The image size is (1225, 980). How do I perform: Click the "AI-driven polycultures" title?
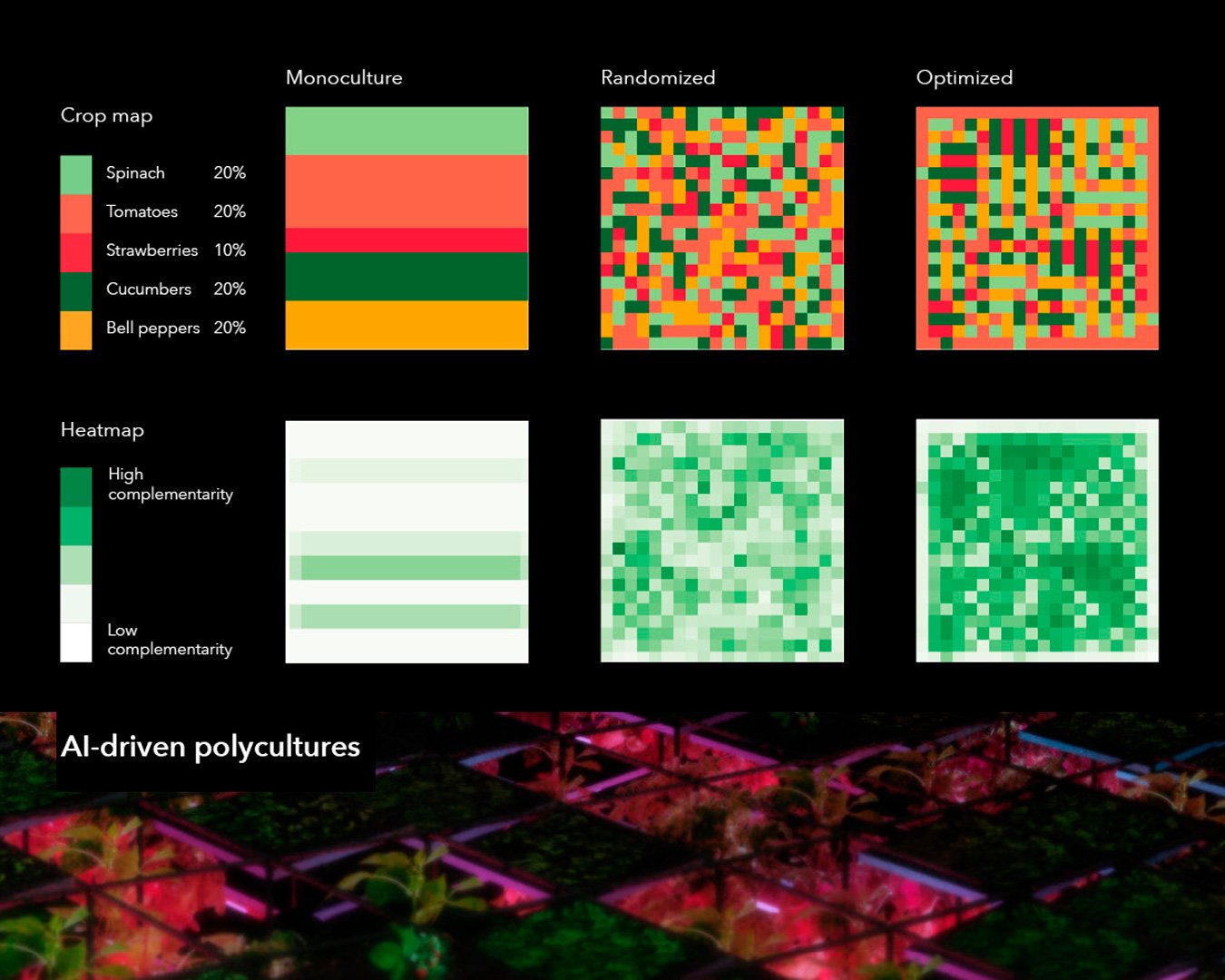click(211, 747)
